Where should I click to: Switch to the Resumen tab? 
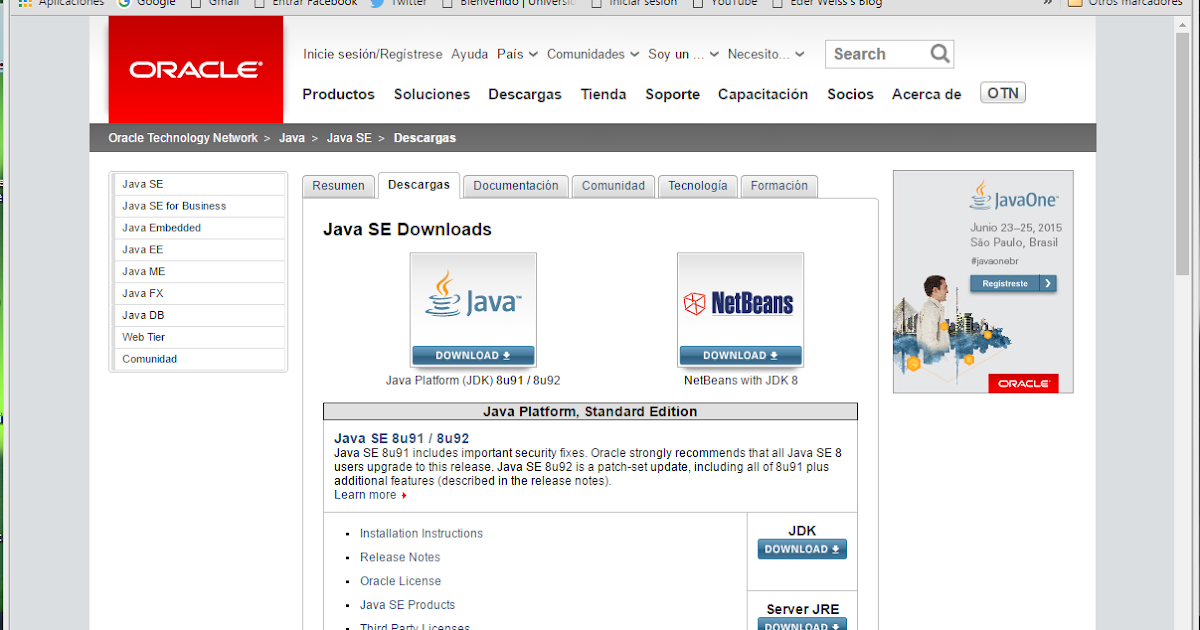click(338, 186)
